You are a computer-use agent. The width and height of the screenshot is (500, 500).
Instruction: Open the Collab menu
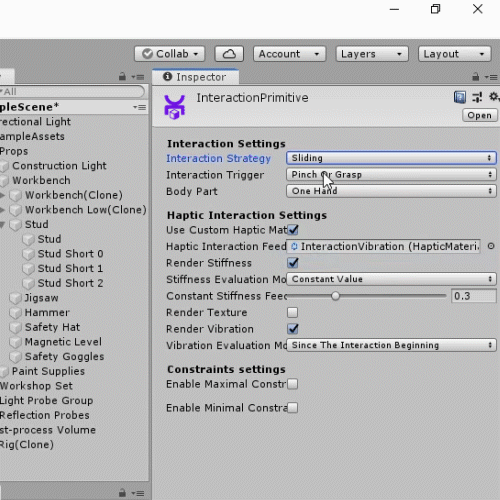coord(170,54)
